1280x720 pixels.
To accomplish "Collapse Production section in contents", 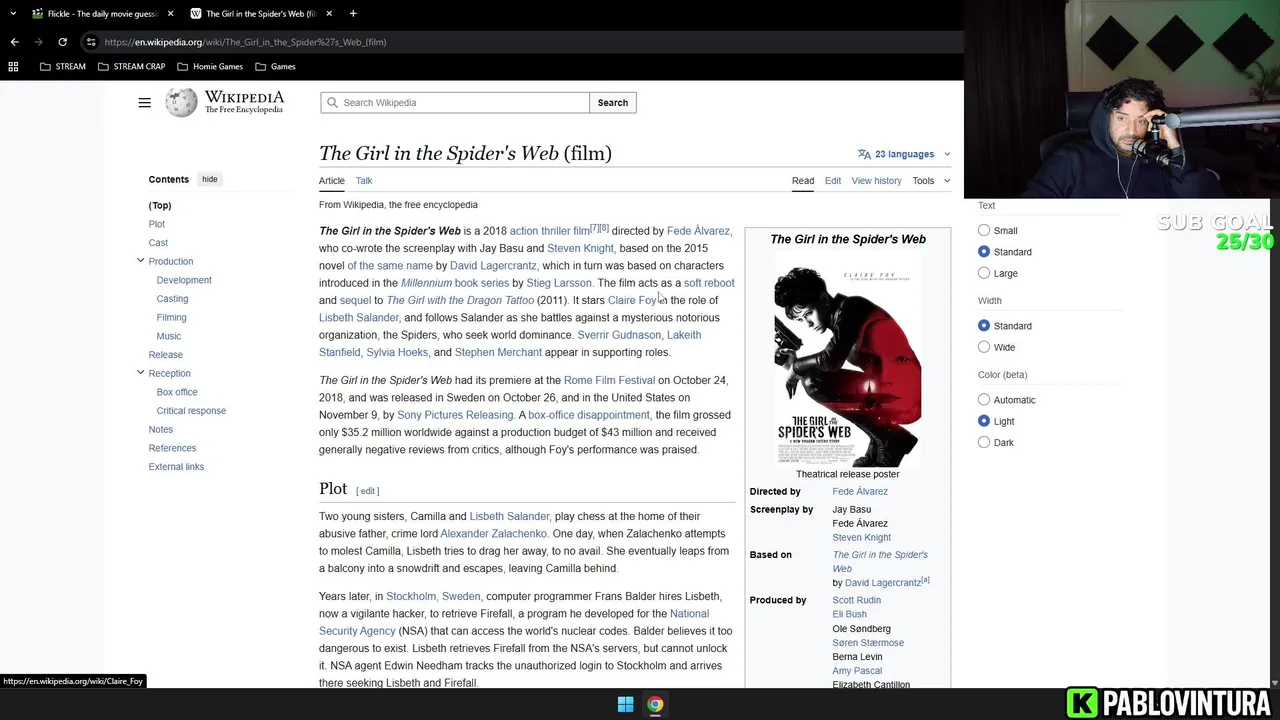I will (x=140, y=261).
